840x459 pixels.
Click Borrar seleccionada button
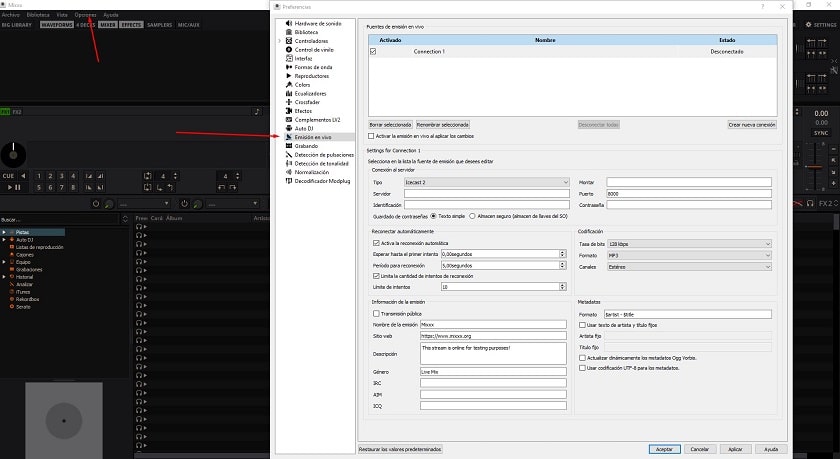pyautogui.click(x=390, y=125)
